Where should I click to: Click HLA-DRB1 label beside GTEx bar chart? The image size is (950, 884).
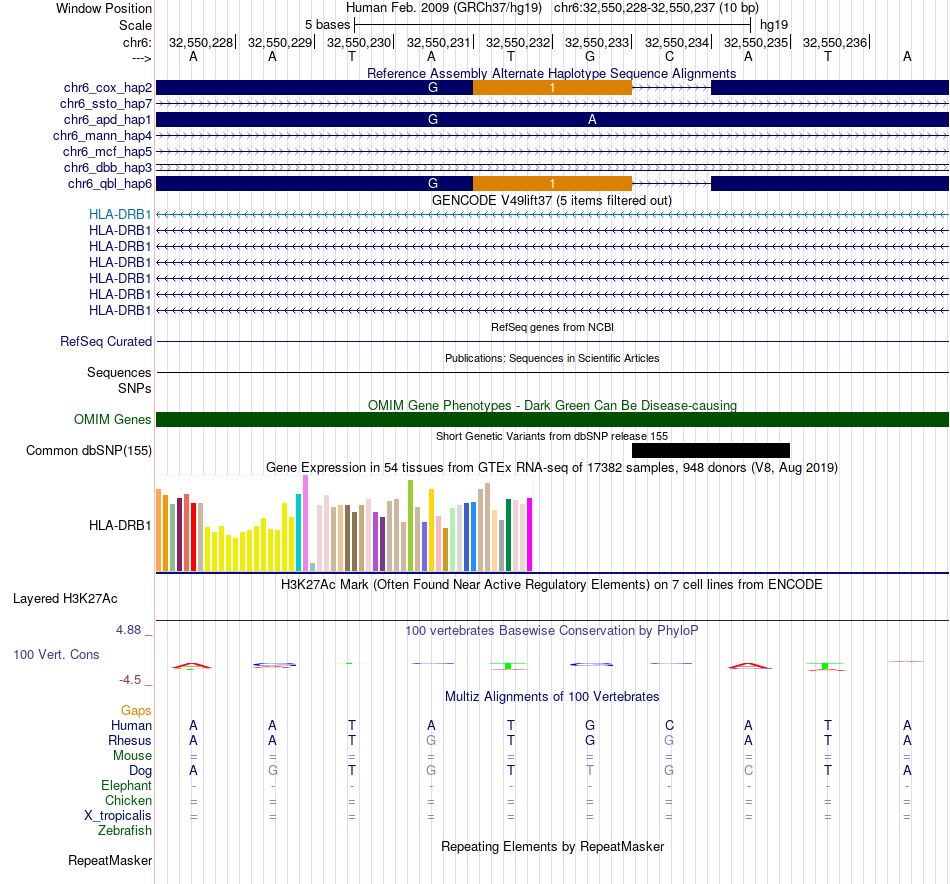pyautogui.click(x=119, y=526)
